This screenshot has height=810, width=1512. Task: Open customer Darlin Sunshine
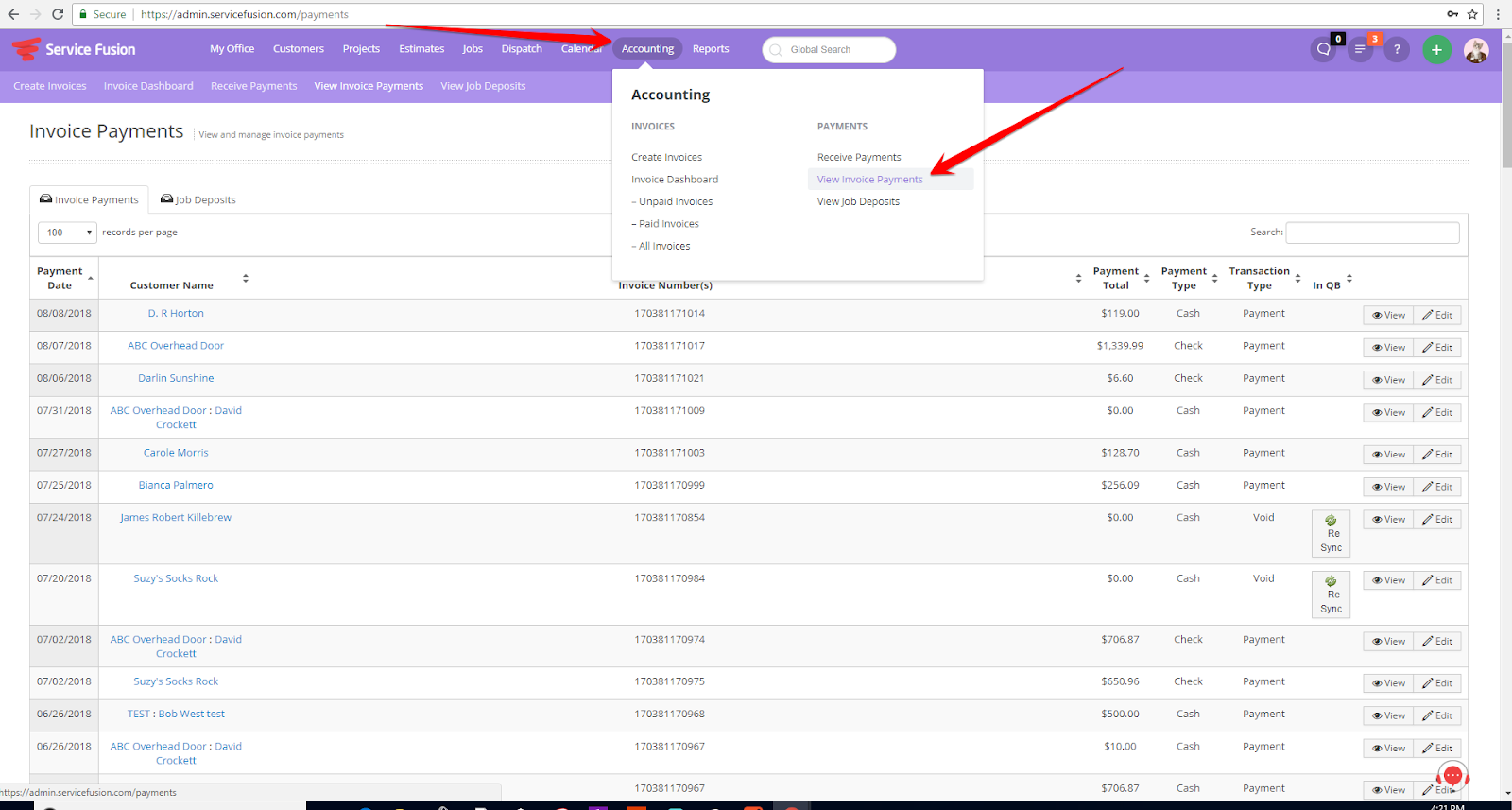[176, 378]
